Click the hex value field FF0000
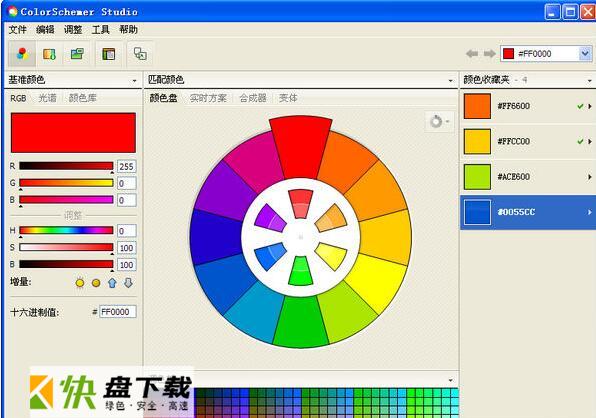Image resolution: width=596 pixels, height=418 pixels. coord(117,312)
